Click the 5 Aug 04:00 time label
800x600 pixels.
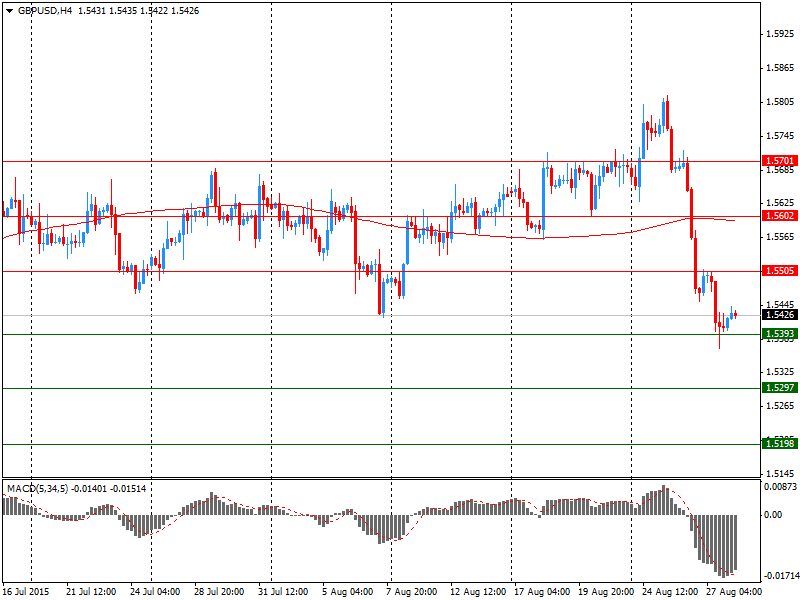click(347, 592)
